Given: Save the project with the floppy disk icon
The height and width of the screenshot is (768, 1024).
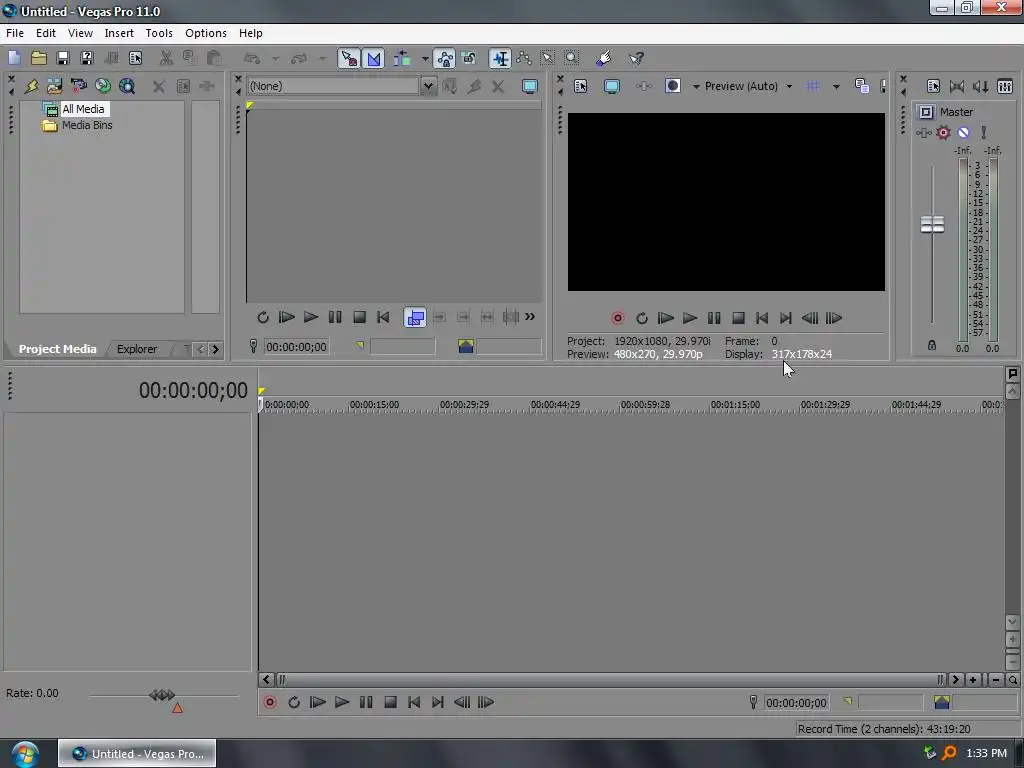Looking at the screenshot, I should [x=63, y=58].
